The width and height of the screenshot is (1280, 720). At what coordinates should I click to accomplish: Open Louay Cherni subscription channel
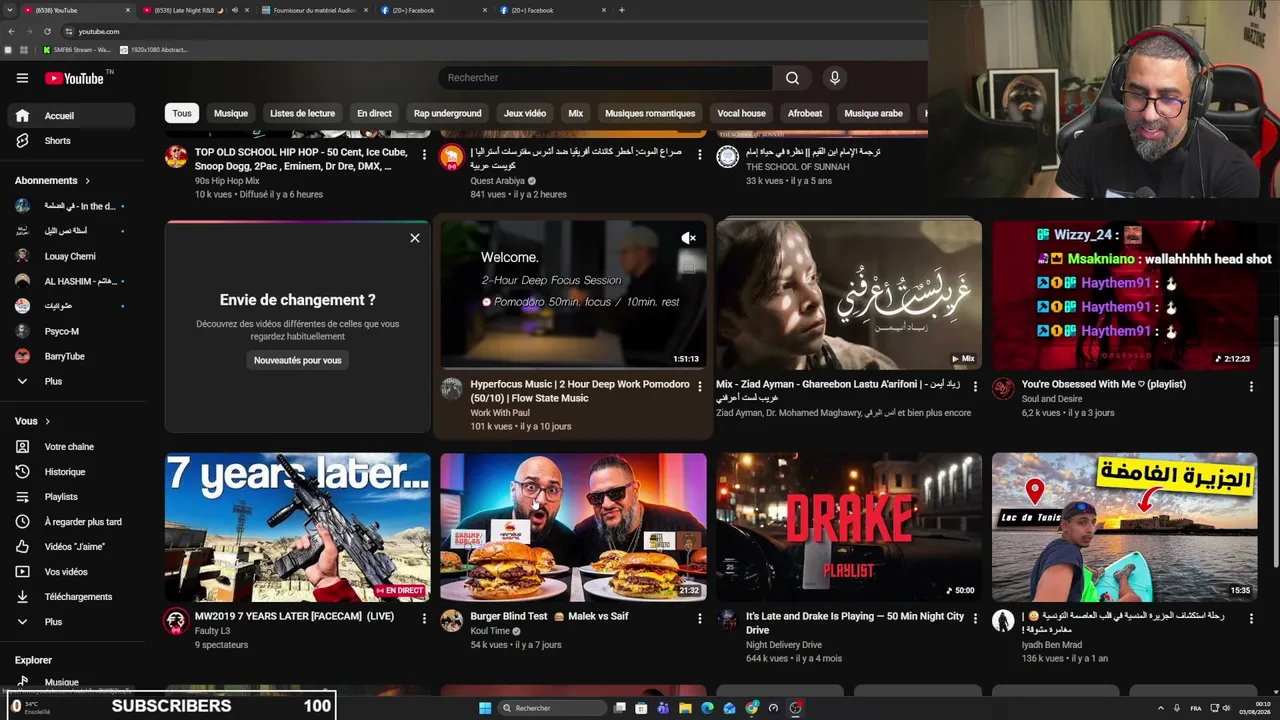(70, 256)
